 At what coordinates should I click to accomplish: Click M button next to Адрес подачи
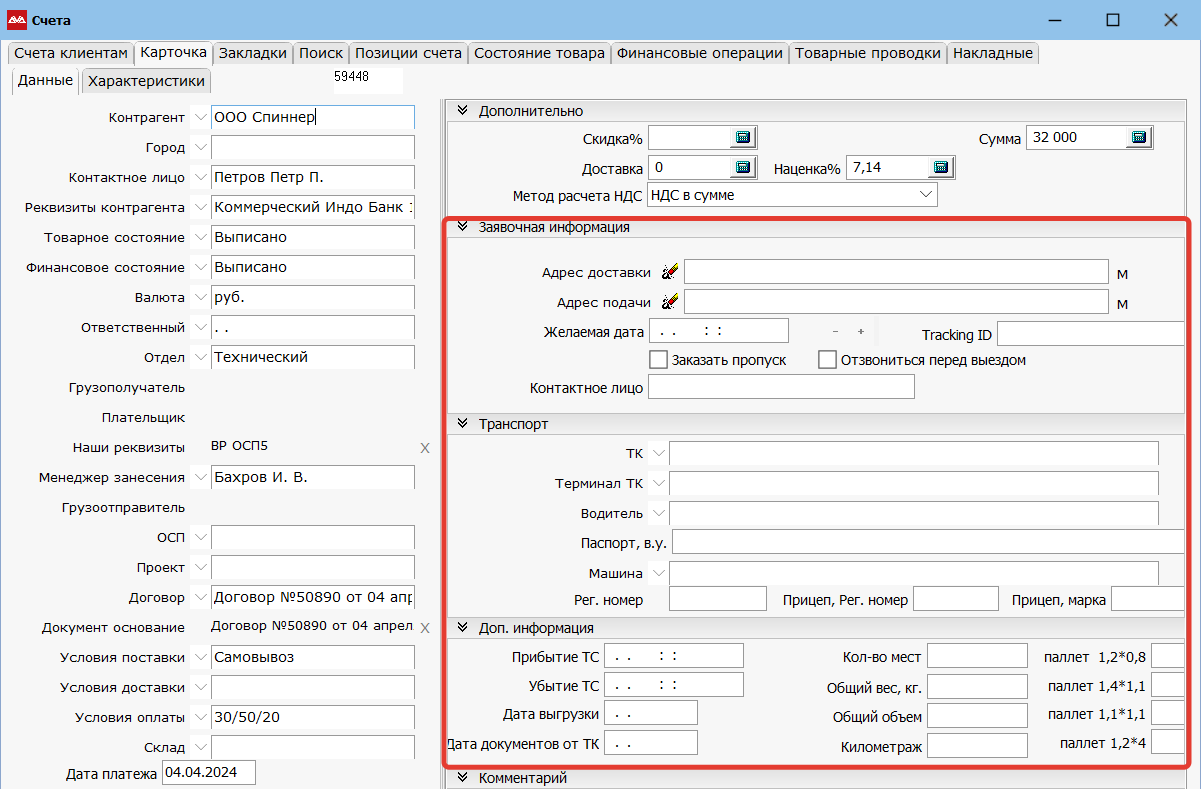[1123, 304]
